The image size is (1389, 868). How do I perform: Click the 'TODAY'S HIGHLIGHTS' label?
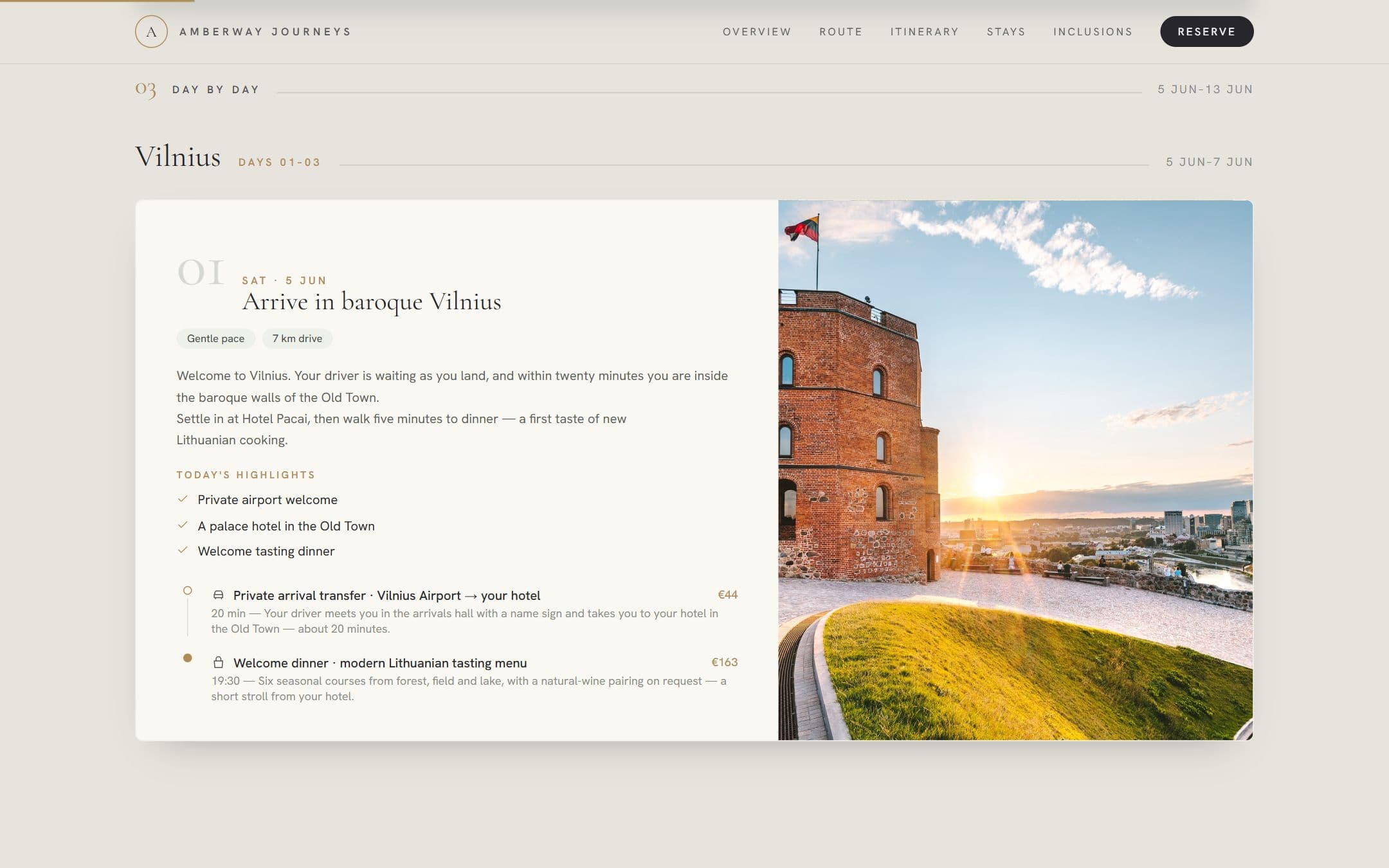click(246, 475)
